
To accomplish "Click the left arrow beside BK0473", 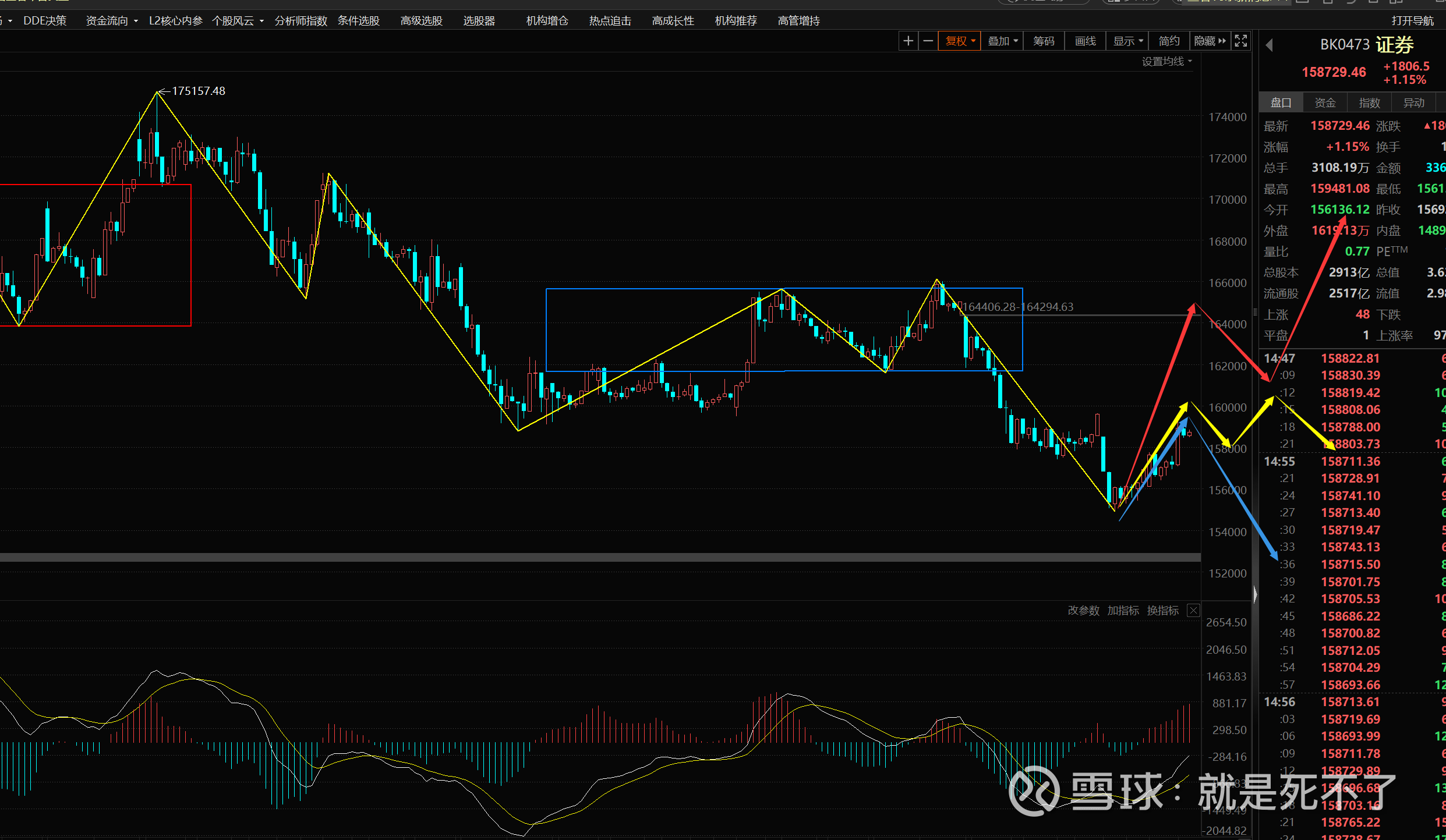I will coord(1270,45).
